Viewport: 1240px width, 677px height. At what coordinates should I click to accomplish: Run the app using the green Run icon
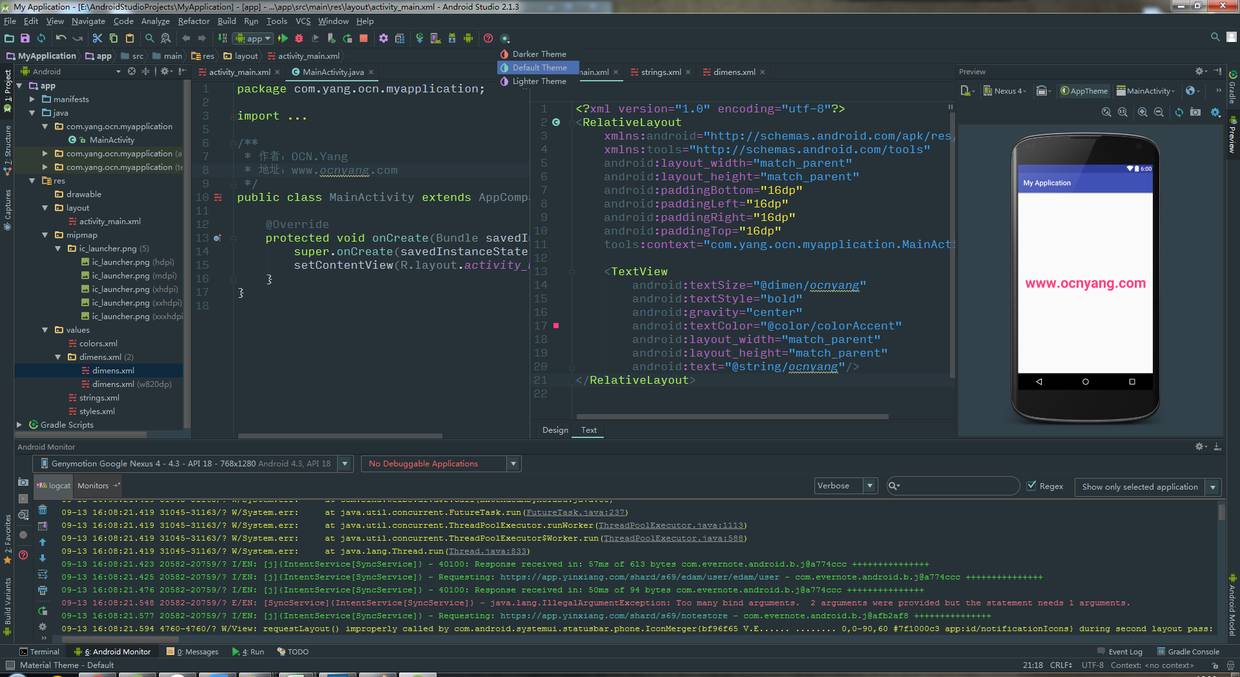point(284,38)
